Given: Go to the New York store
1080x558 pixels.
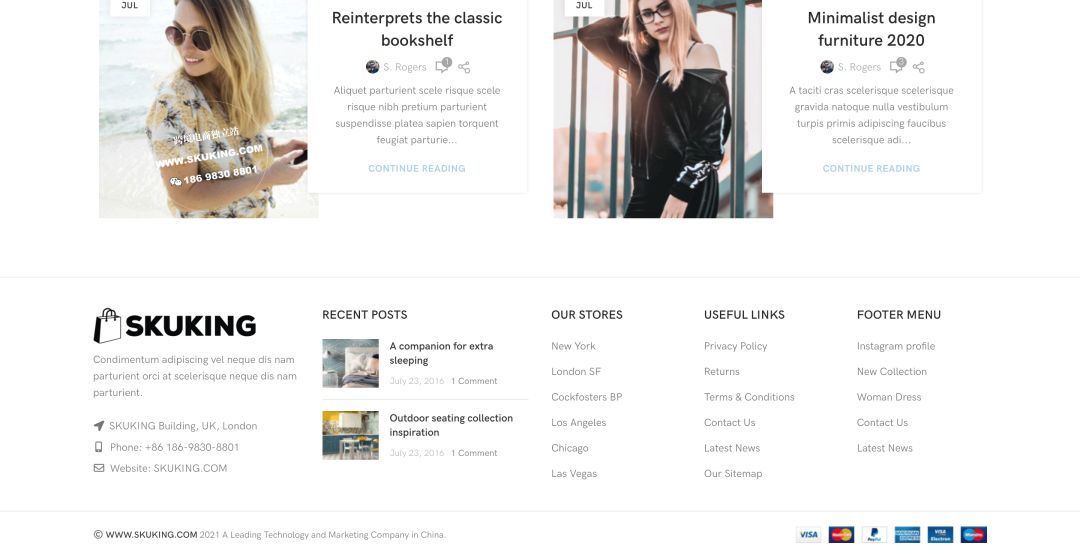Looking at the screenshot, I should [x=573, y=346].
